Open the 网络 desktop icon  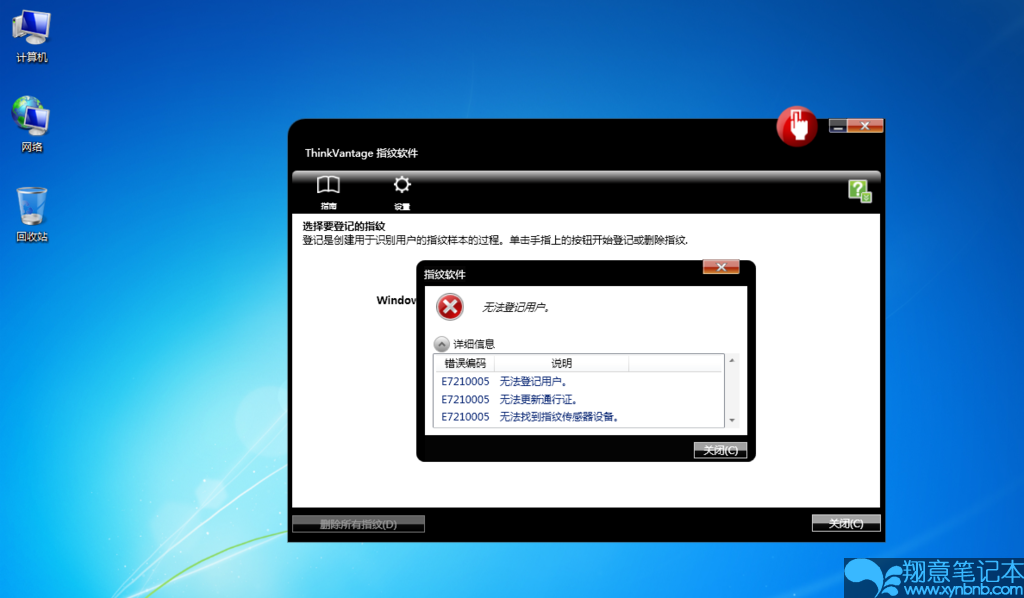point(31,124)
